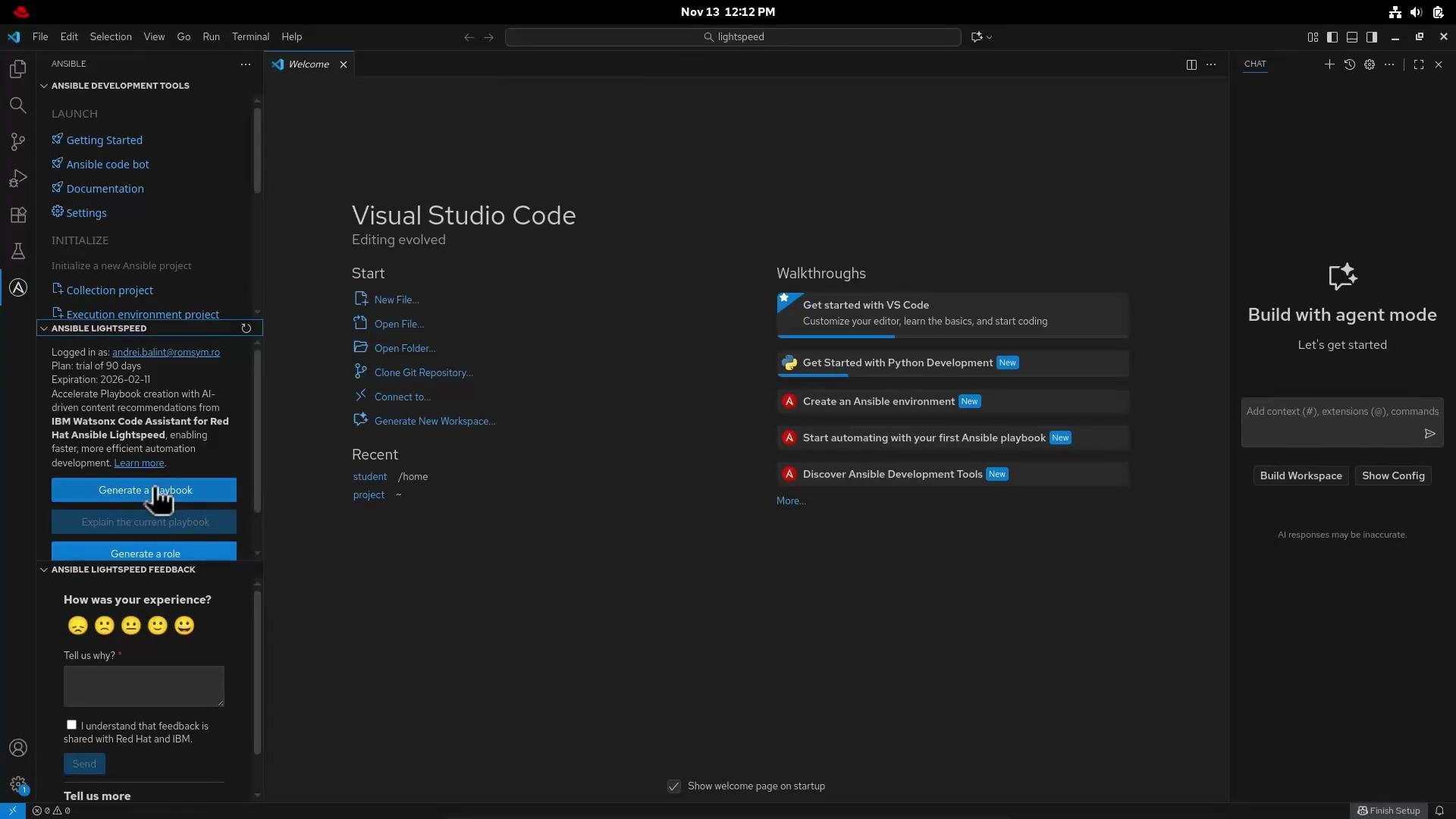The image size is (1456, 819).
Task: Select the CHAT panel tab
Action: pos(1255,64)
